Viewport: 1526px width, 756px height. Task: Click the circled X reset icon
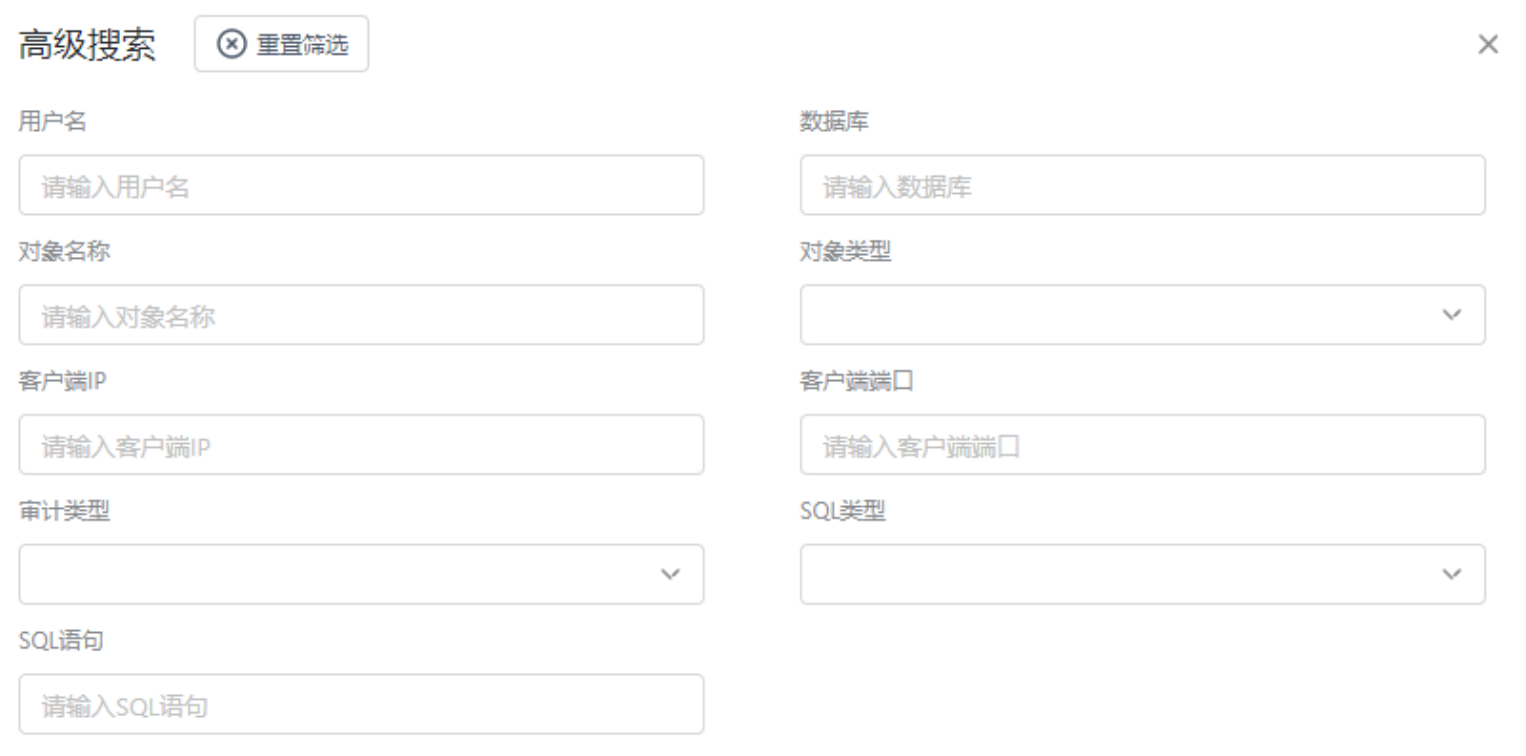[x=232, y=43]
